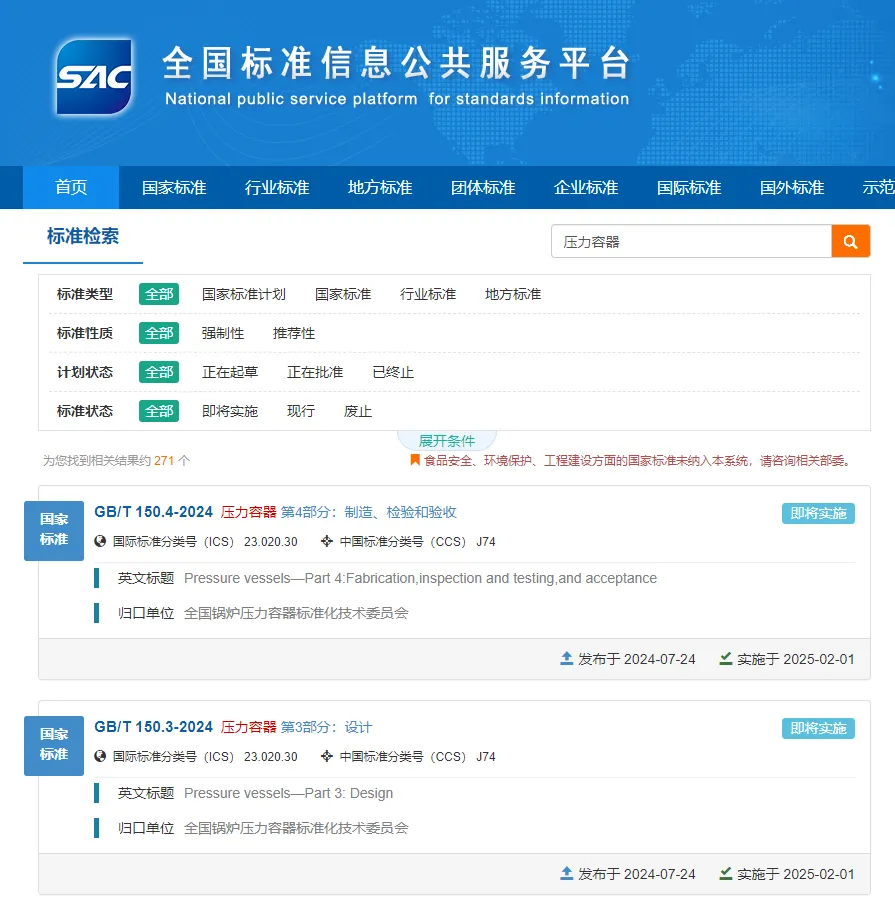Click 全国锅炉压力容器标准化技术委员会 under GB/T 150.3-2024

(296, 828)
